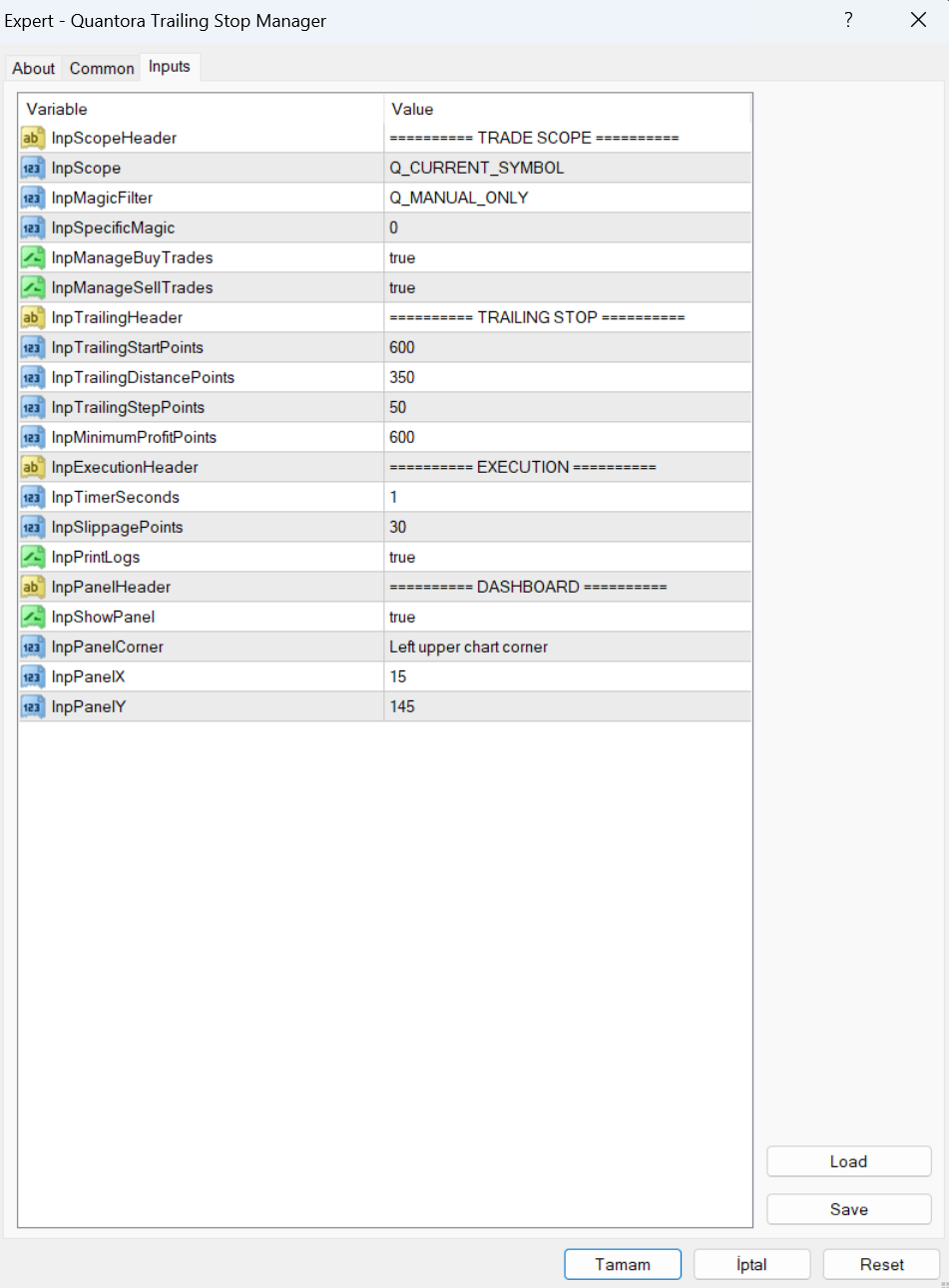Screen dimensions: 949x1288
Task: Click the Value column header
Action: 568,109
